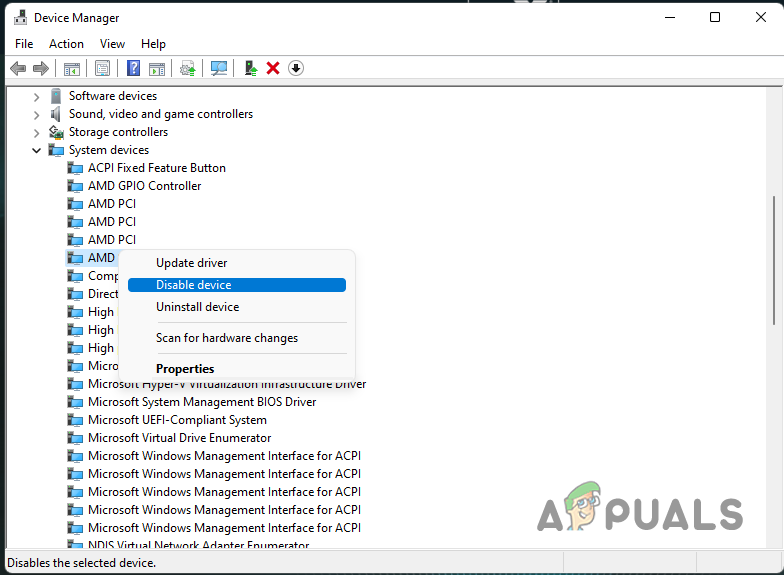Viewport: 784px width, 575px height.
Task: Select Software devices tree label
Action: tap(112, 96)
